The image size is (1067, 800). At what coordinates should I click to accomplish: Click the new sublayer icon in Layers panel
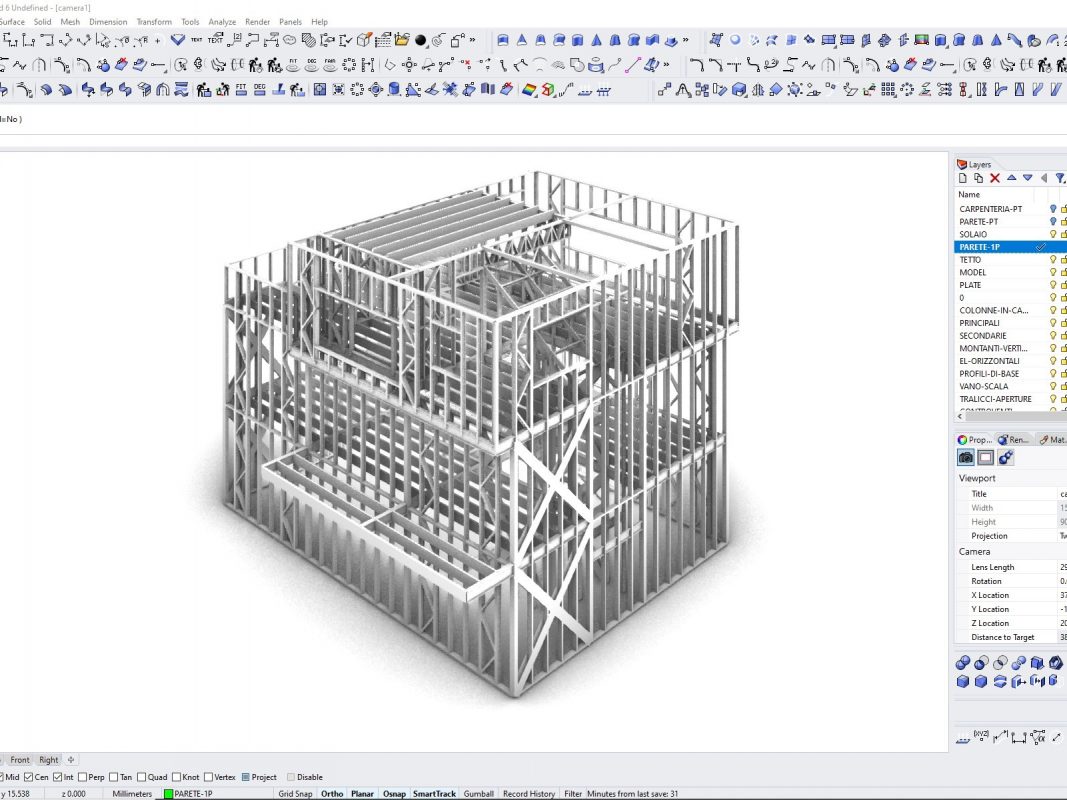[979, 178]
